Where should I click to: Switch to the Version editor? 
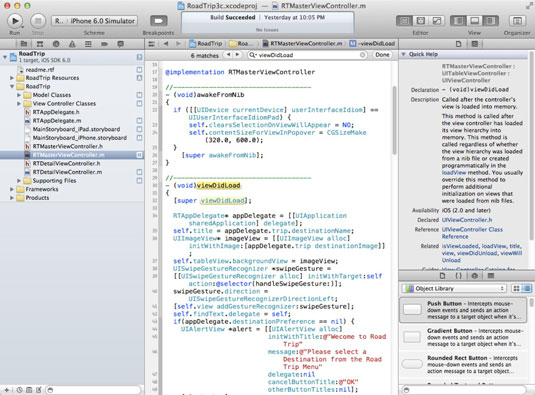(437, 21)
